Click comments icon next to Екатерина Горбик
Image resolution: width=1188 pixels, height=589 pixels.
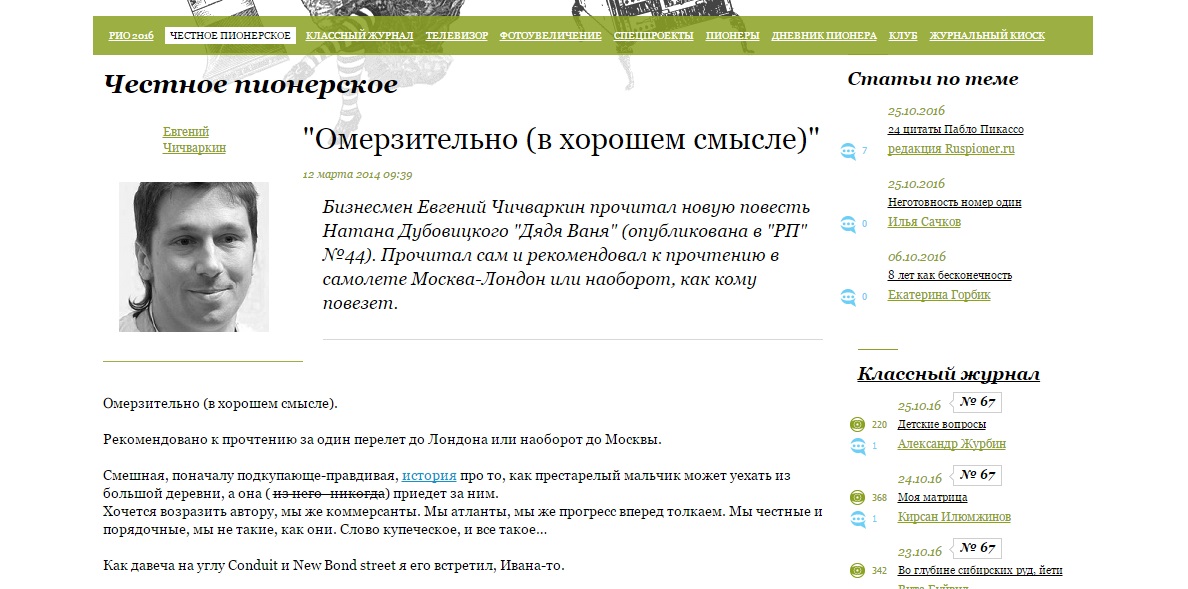click(848, 297)
